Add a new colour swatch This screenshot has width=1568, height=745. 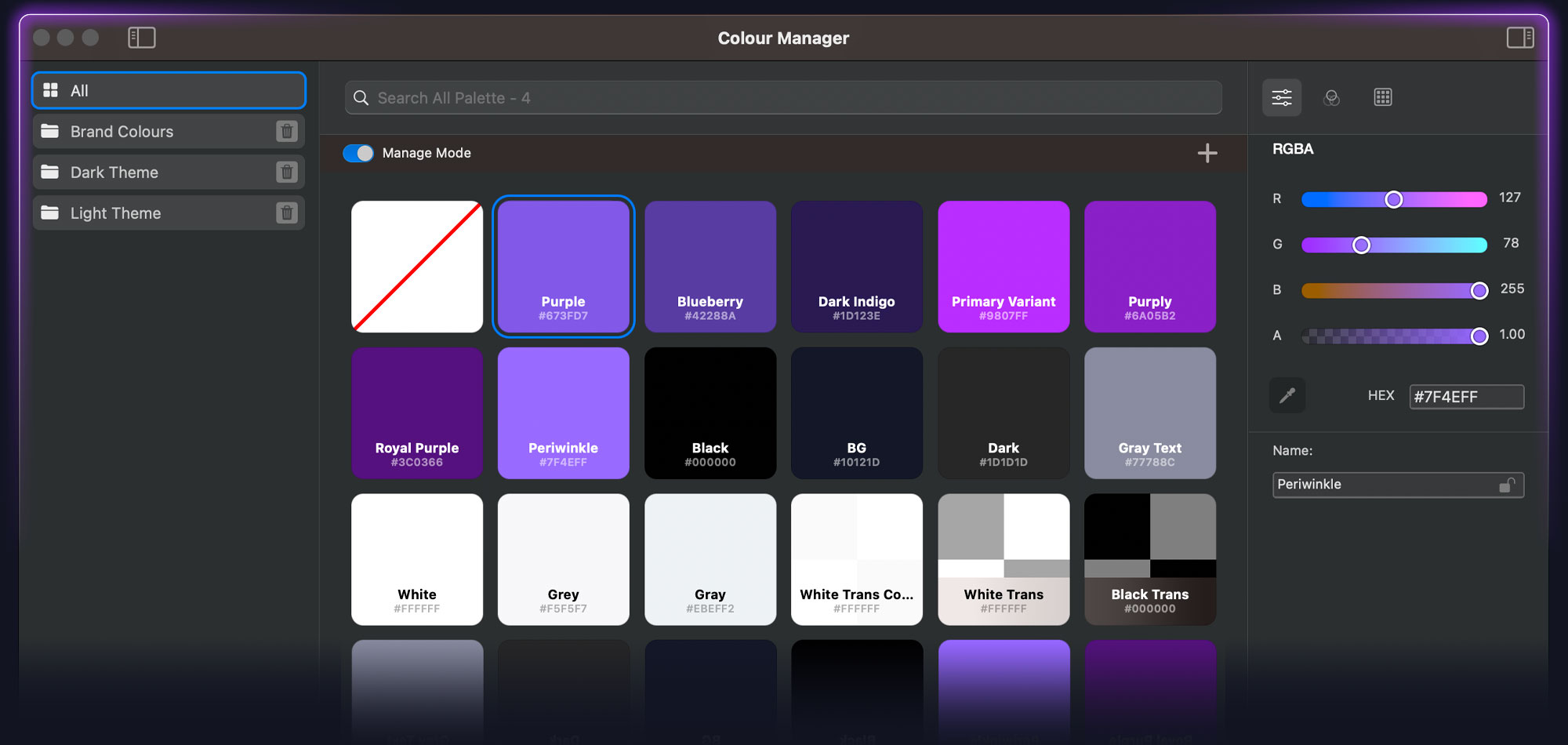[1207, 153]
